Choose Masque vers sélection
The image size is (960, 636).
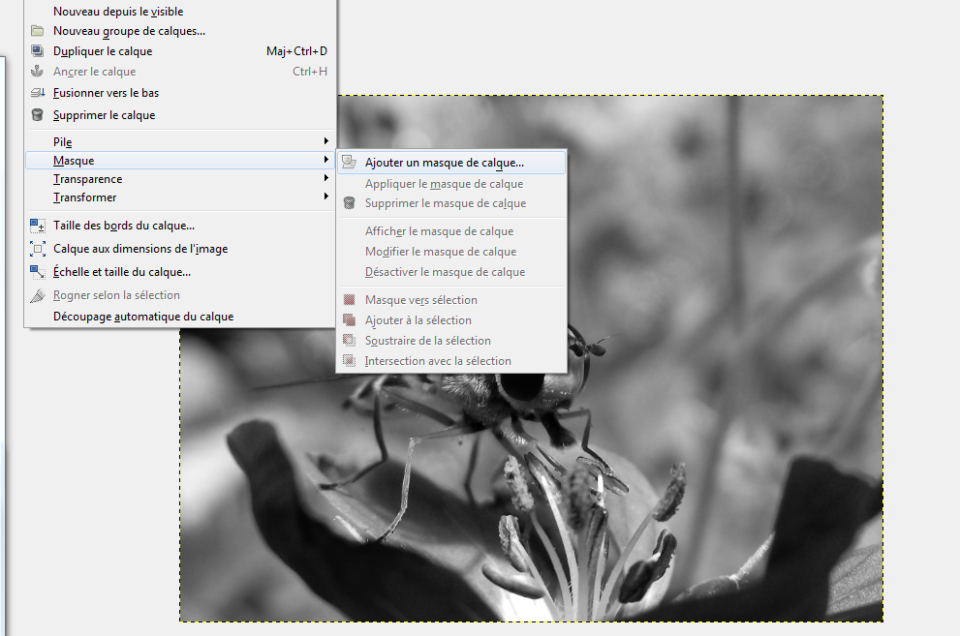pyautogui.click(x=451, y=300)
